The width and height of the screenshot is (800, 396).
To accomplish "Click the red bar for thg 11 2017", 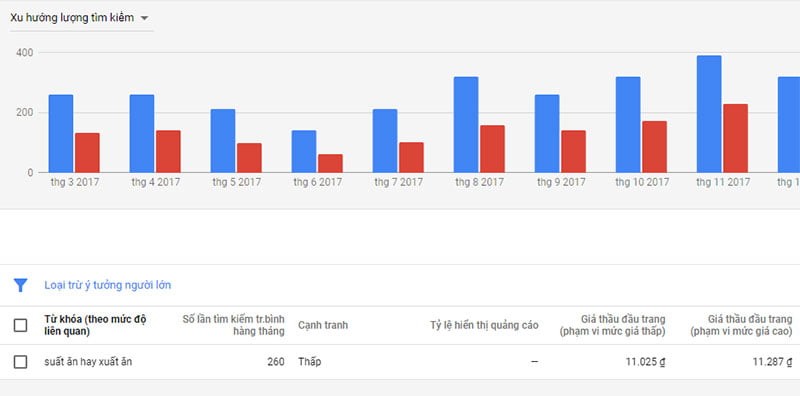I will click(x=735, y=138).
